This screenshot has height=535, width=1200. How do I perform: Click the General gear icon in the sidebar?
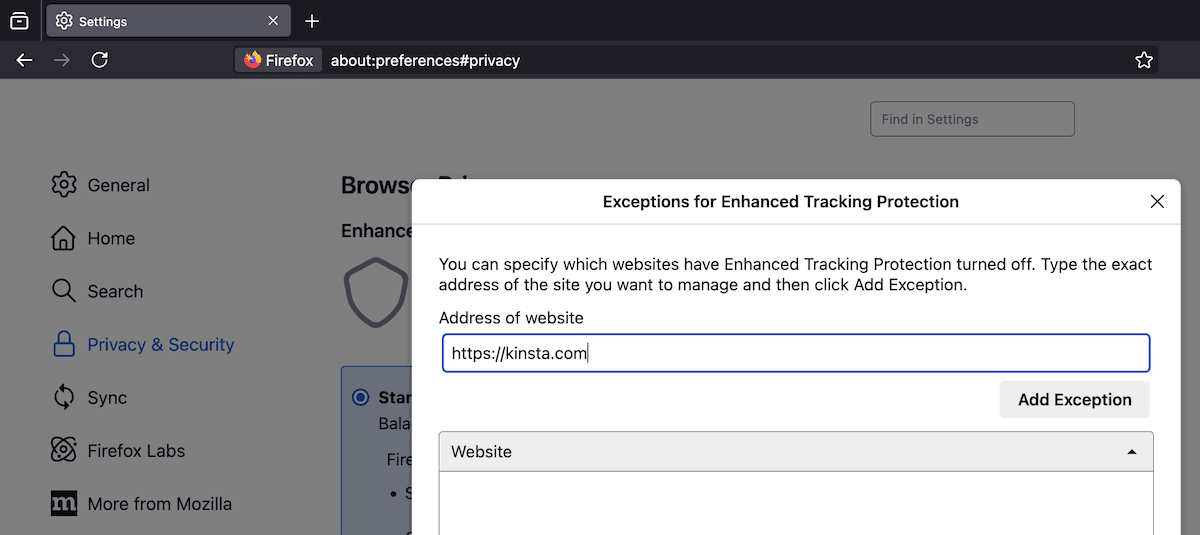(x=64, y=185)
